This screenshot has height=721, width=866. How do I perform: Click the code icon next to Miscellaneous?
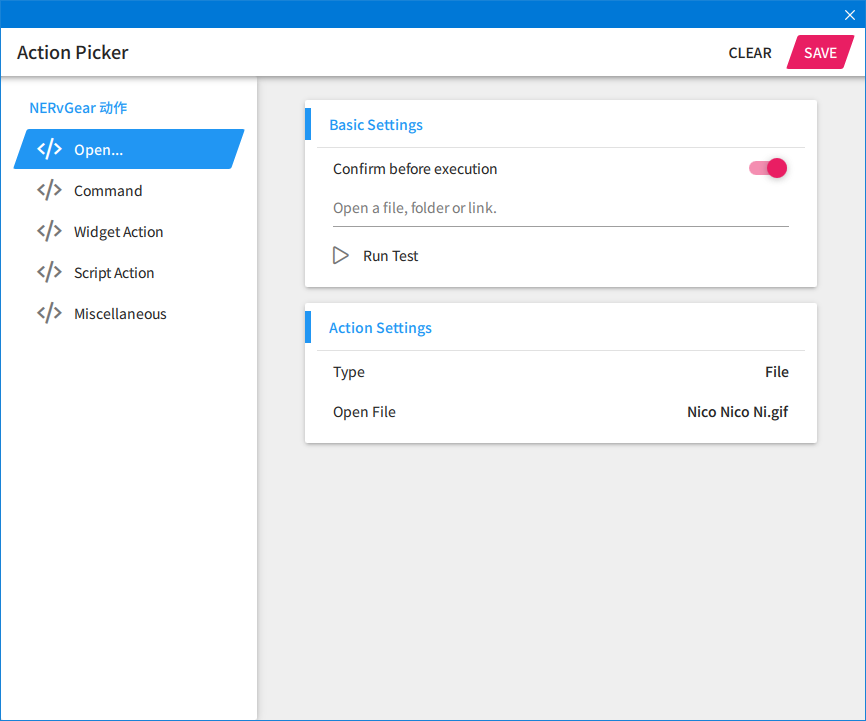point(49,314)
